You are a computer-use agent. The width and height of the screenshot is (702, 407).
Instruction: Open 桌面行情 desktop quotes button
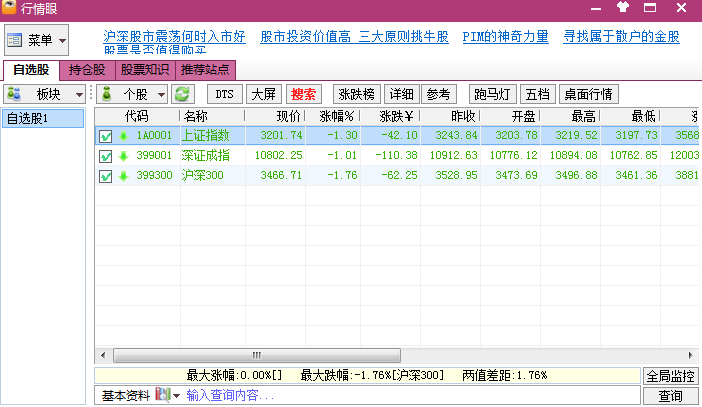[x=589, y=94]
